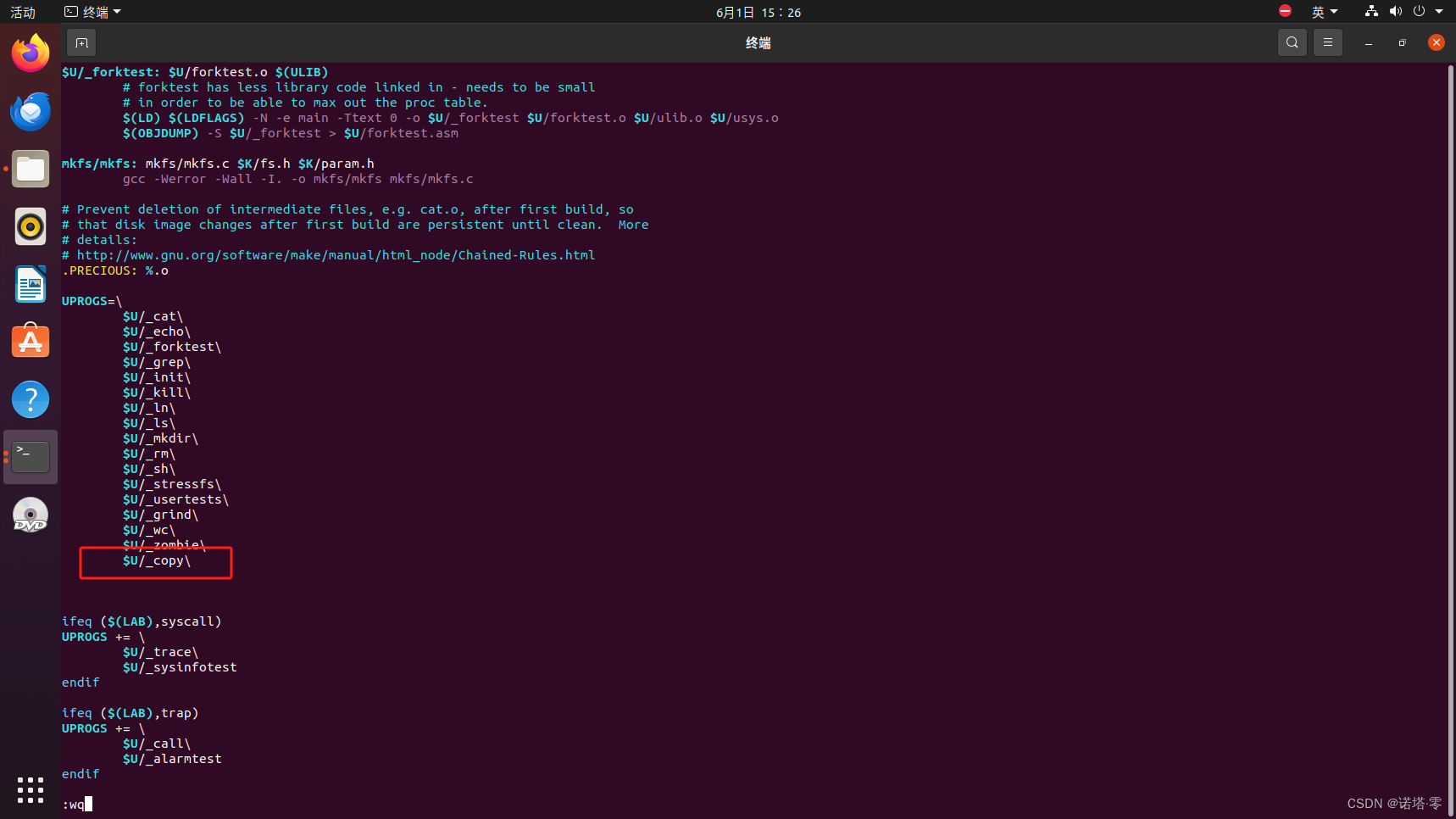Image resolution: width=1456 pixels, height=819 pixels.
Task: Click 活动 in the top bar
Action: (22, 11)
